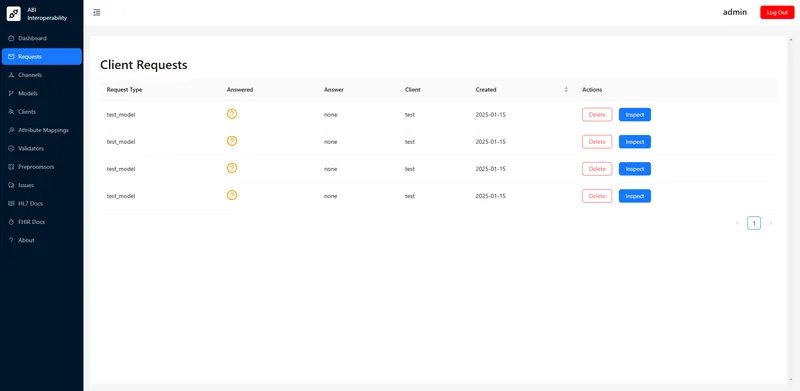Screen dimensions: 800x391
Task: Open the Preprocessors section
Action: pyautogui.click(x=41, y=167)
